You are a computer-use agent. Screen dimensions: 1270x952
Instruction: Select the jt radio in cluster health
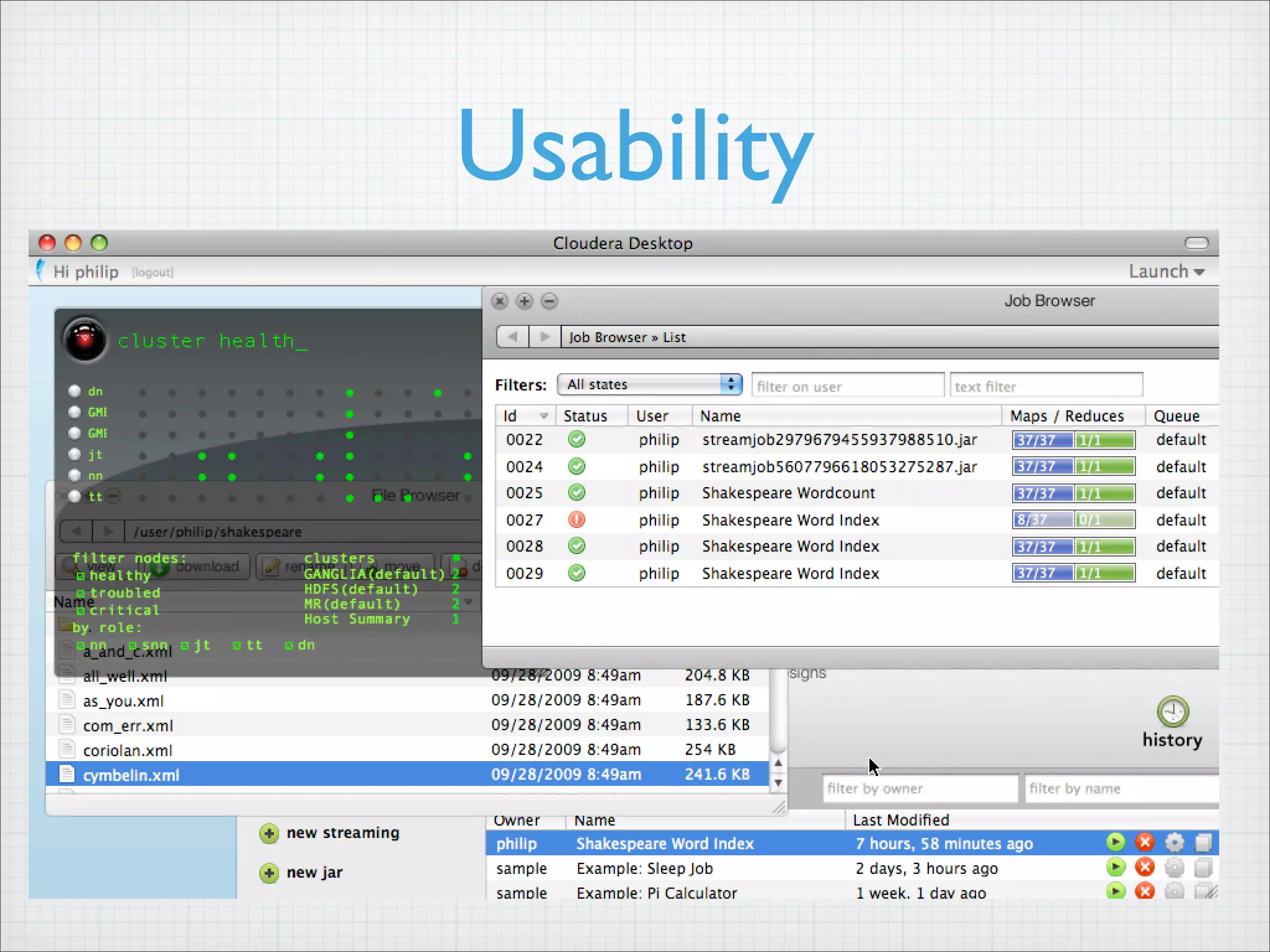pos(74,454)
